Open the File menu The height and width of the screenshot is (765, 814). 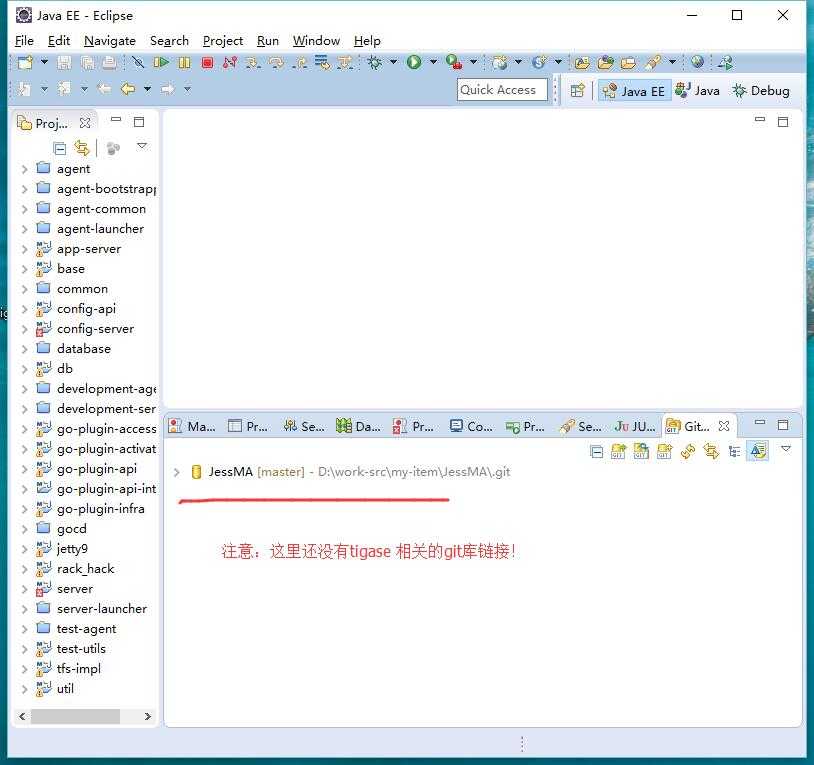coord(24,40)
